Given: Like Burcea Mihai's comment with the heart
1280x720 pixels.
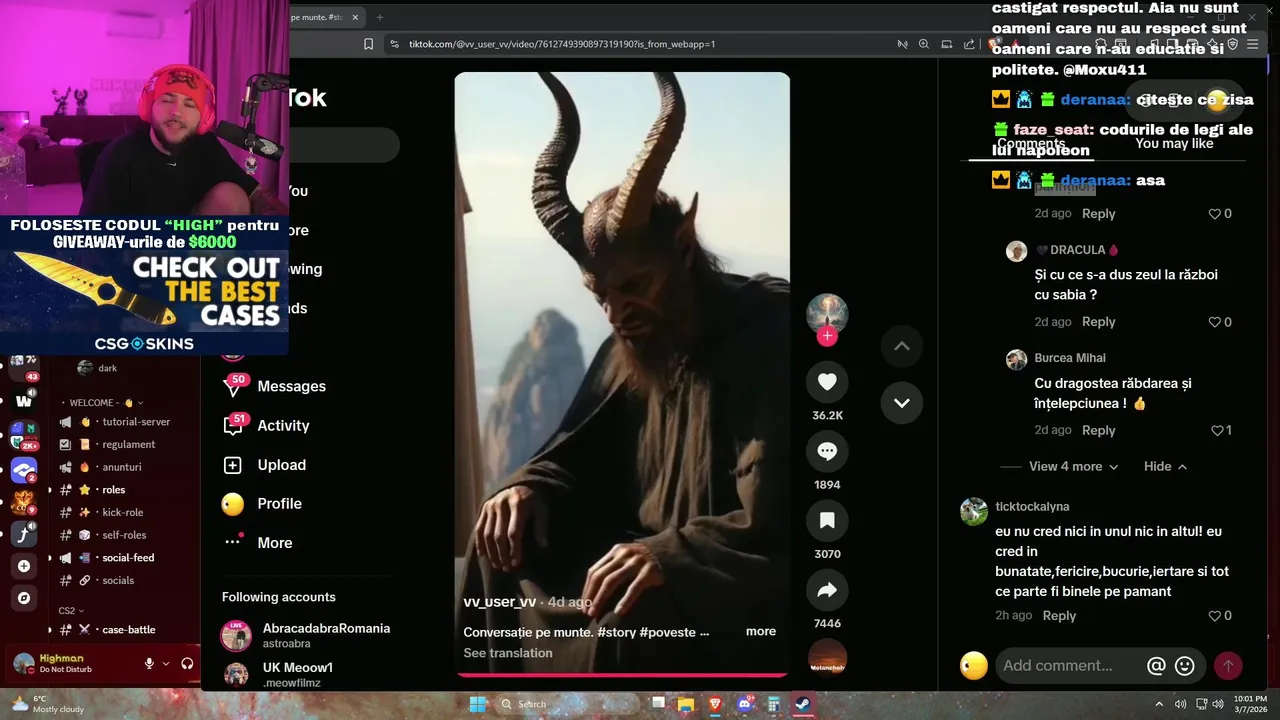Looking at the screenshot, I should pyautogui.click(x=1217, y=430).
